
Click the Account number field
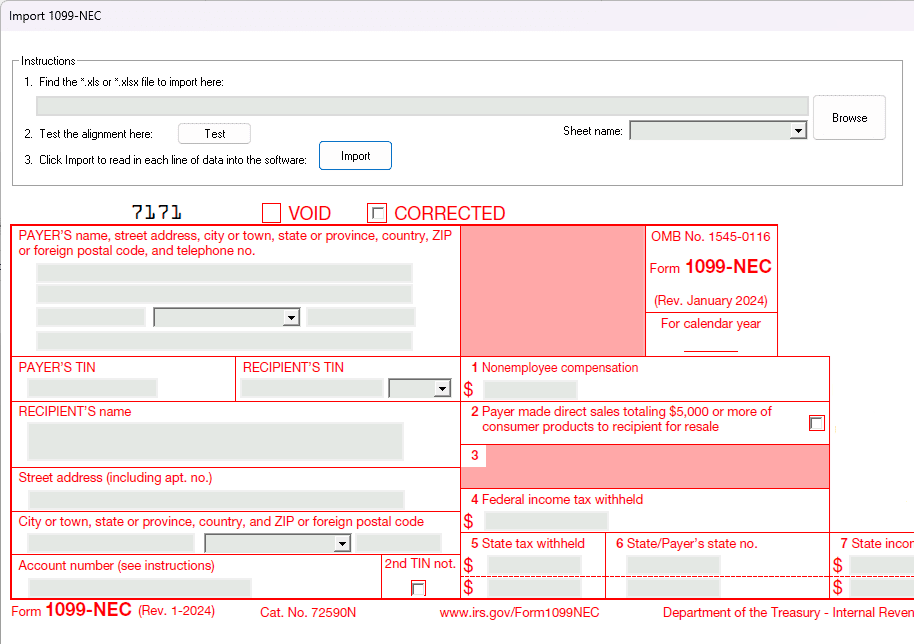(139, 587)
